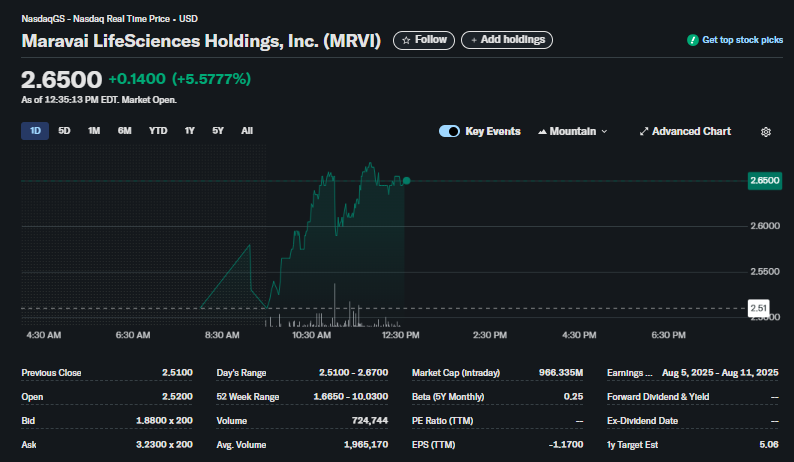The width and height of the screenshot is (794, 462).
Task: Click the large 2.6500 current price
Action: coord(61,80)
